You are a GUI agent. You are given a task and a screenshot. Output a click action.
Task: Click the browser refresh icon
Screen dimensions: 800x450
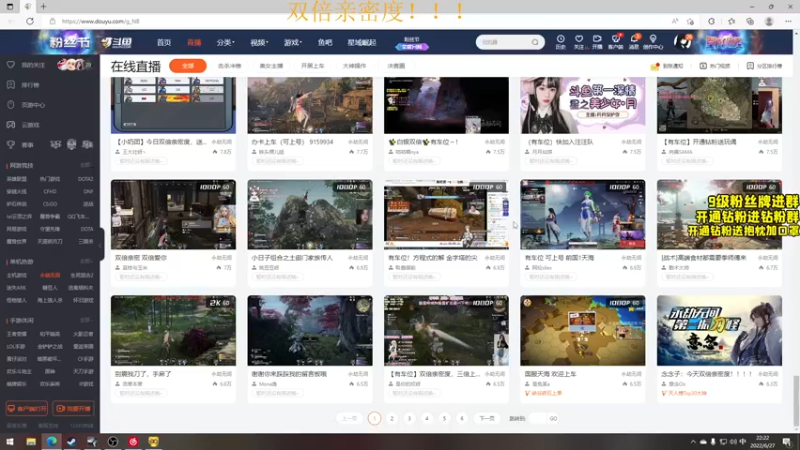30,21
